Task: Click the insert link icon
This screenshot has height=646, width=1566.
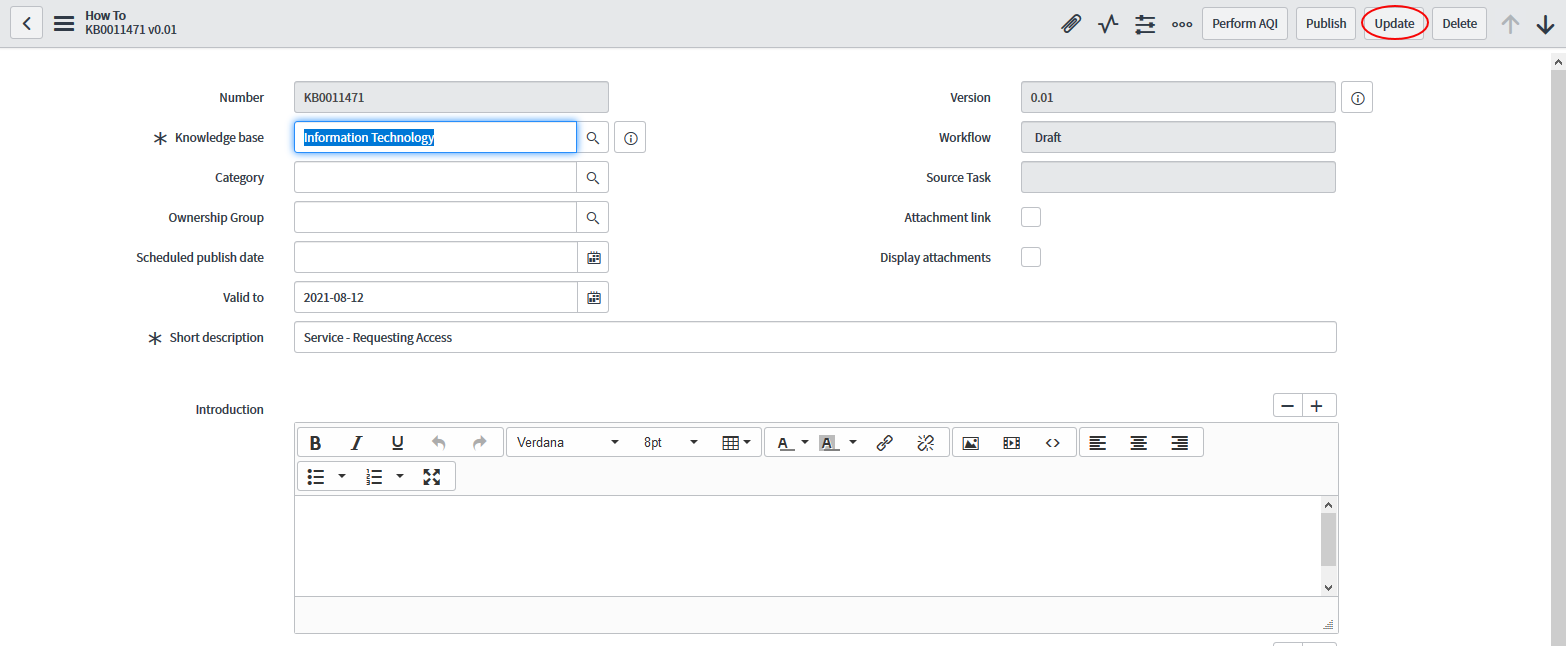Action: pos(884,443)
